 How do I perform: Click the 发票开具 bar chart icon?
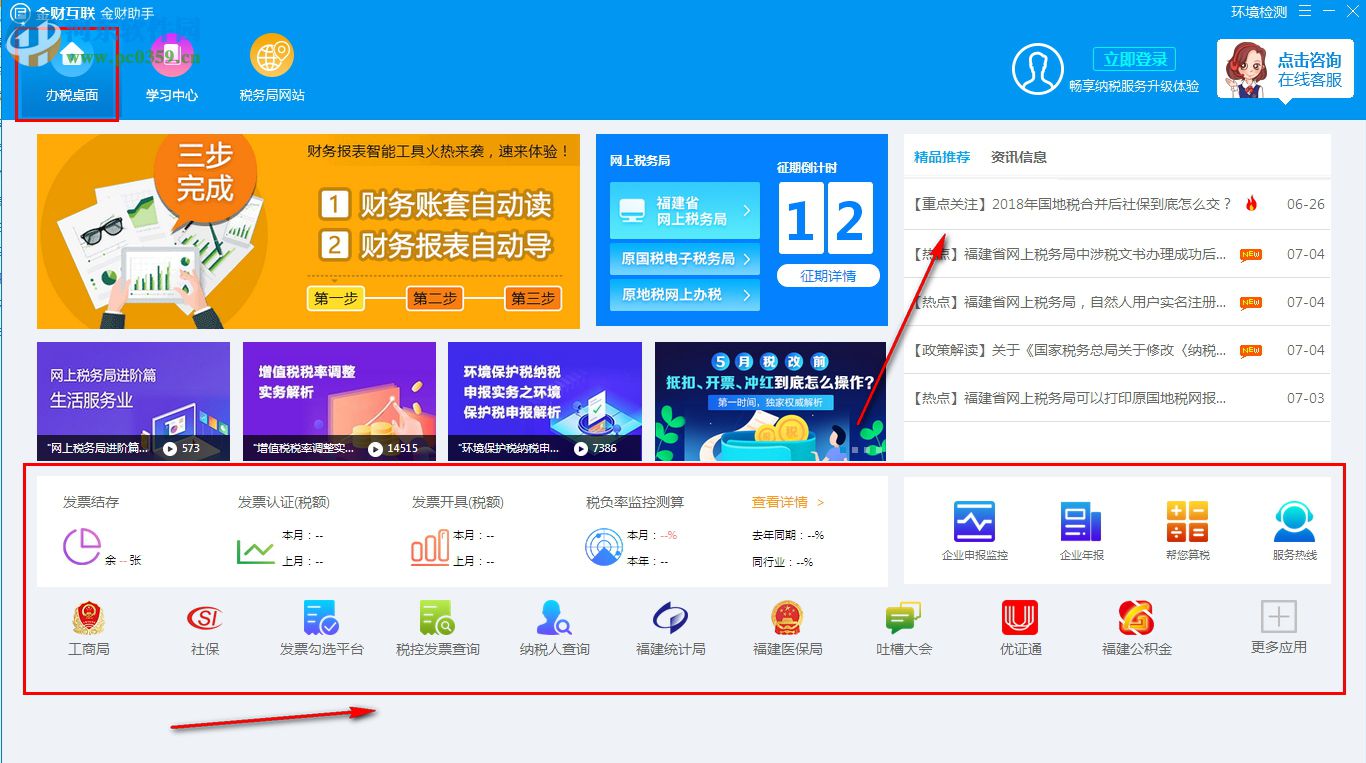(x=430, y=548)
